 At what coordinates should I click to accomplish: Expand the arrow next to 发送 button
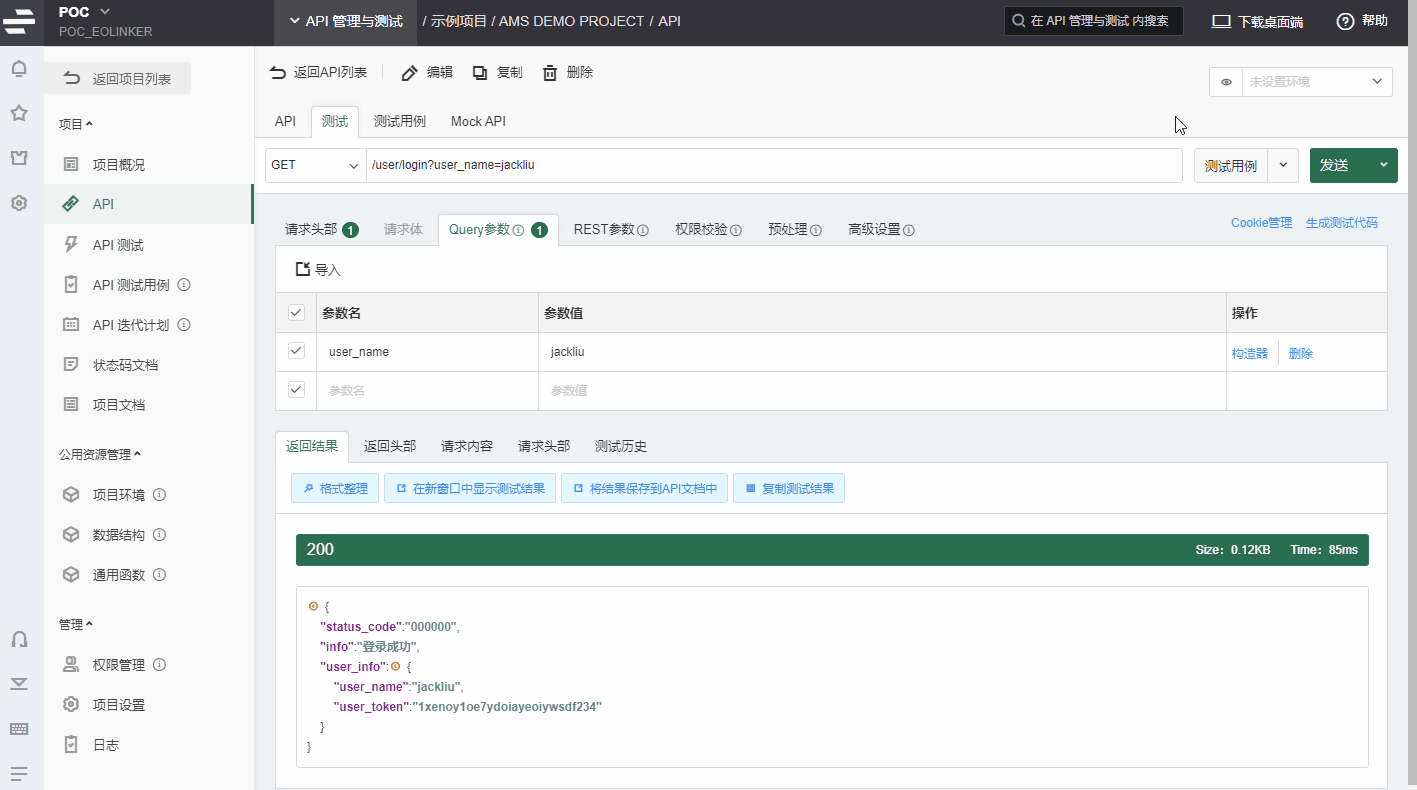pos(1383,166)
